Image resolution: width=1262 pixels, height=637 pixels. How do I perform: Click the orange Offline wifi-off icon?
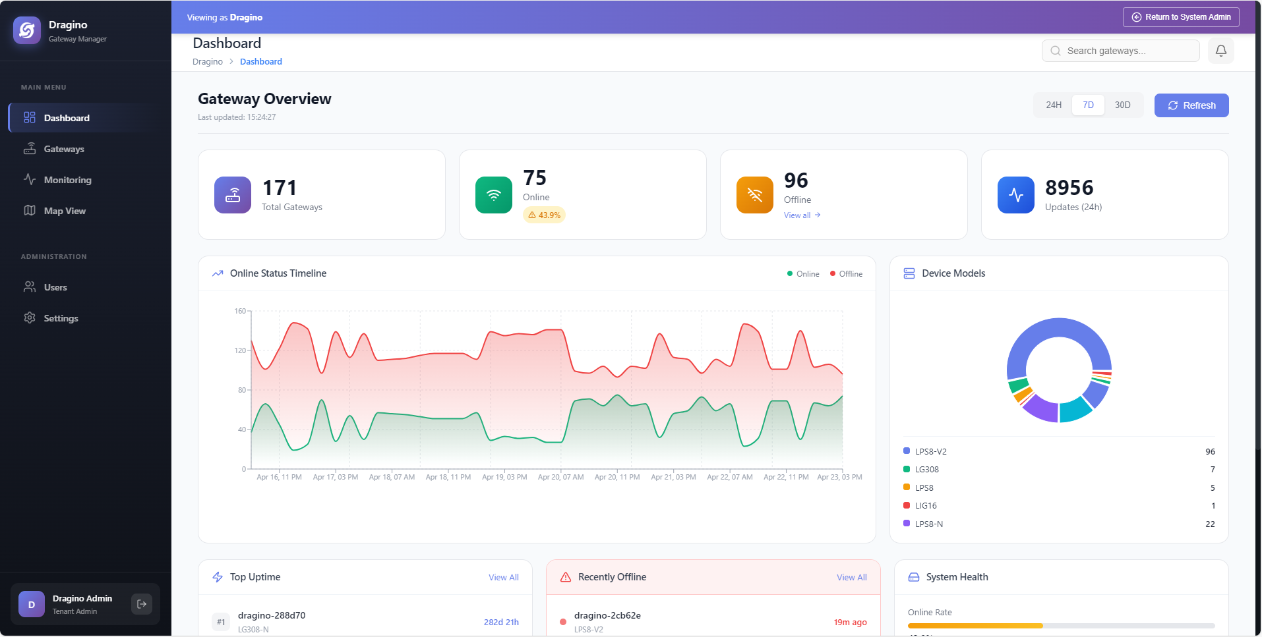(x=755, y=195)
